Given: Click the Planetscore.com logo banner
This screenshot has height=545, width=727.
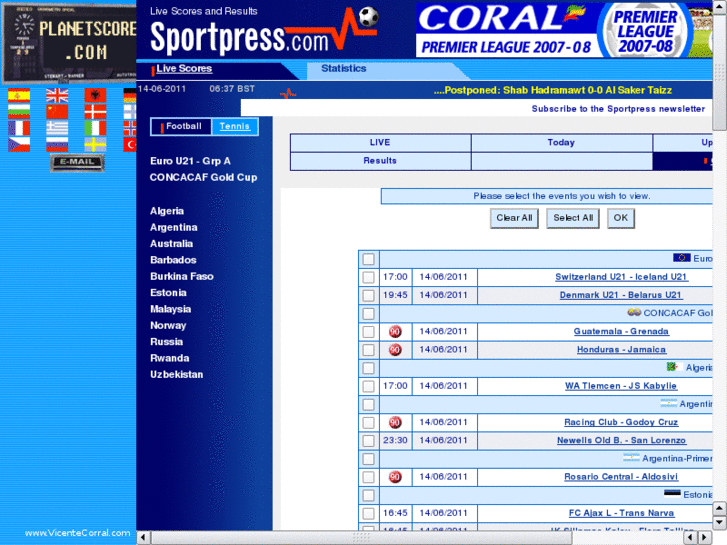Looking at the screenshot, I should [69, 42].
